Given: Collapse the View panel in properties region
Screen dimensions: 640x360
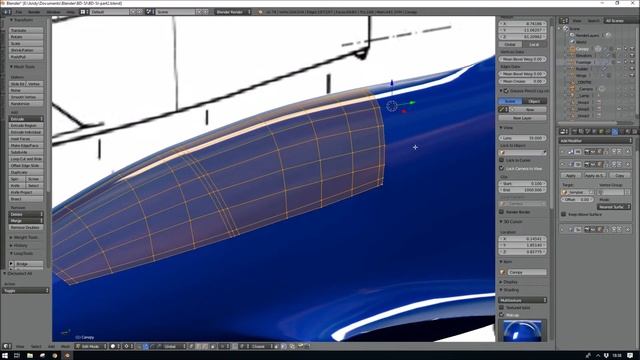Looking at the screenshot, I should 507,128.
